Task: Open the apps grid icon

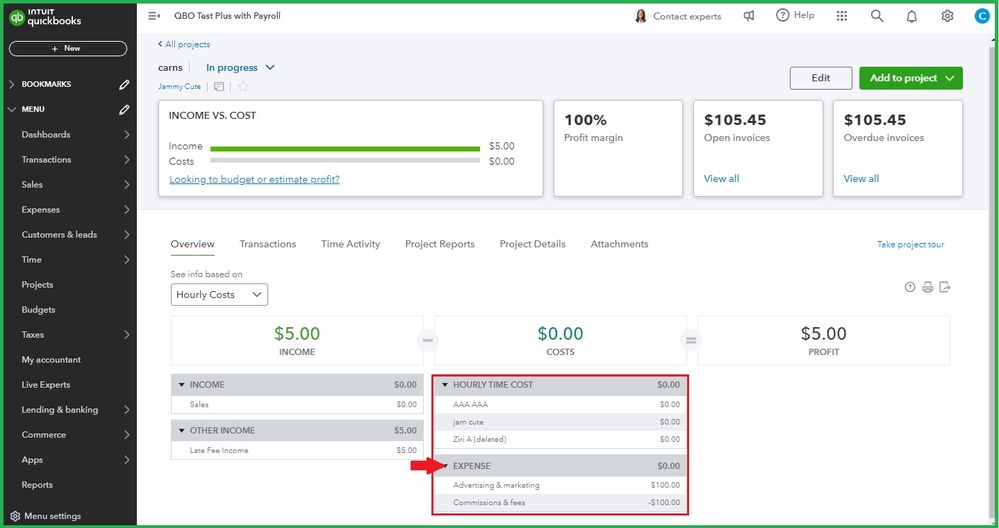Action: click(x=842, y=16)
